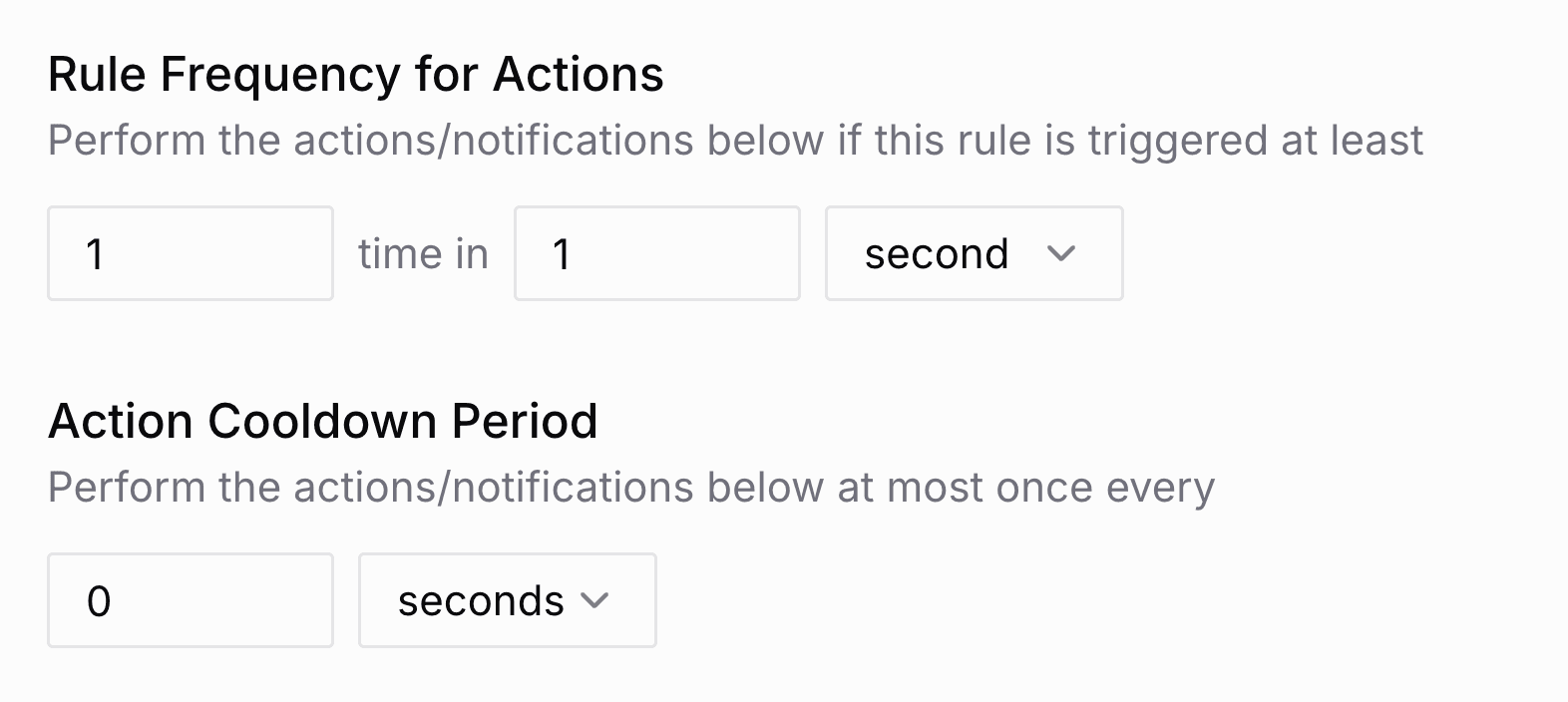This screenshot has width=1568, height=702.
Task: Select the "second" text in the frequency combo box
Action: [936, 254]
